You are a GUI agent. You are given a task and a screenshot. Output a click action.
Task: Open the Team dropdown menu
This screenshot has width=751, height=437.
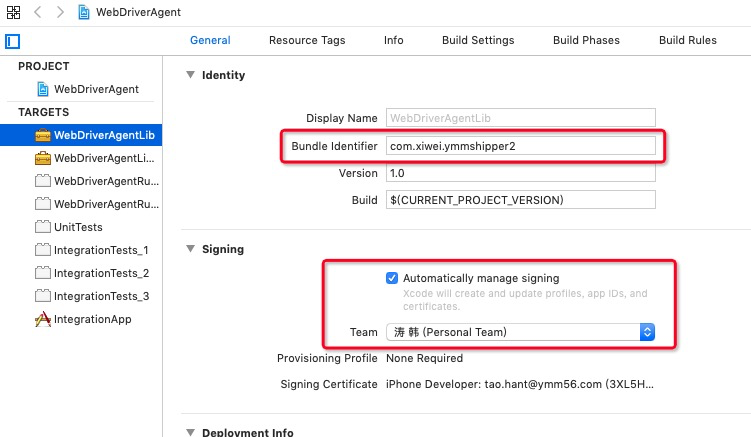click(x=520, y=332)
